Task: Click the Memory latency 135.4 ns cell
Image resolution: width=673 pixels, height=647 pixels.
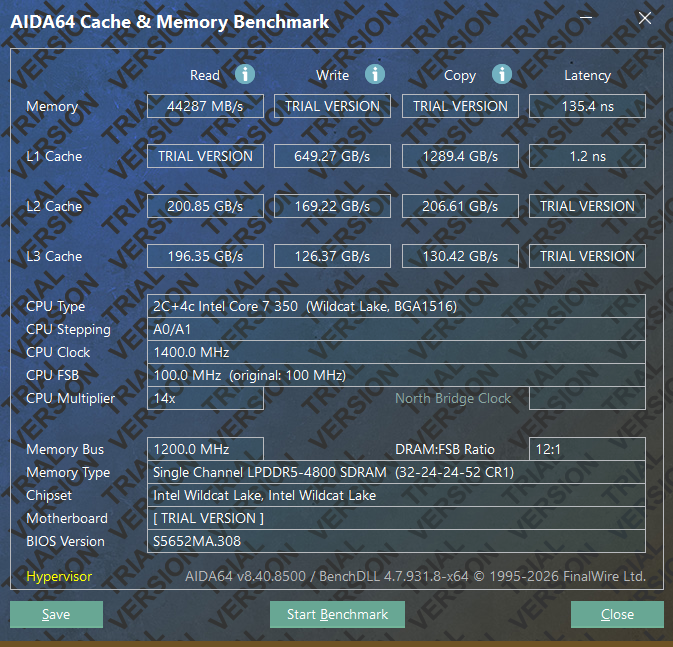Action: pos(587,106)
